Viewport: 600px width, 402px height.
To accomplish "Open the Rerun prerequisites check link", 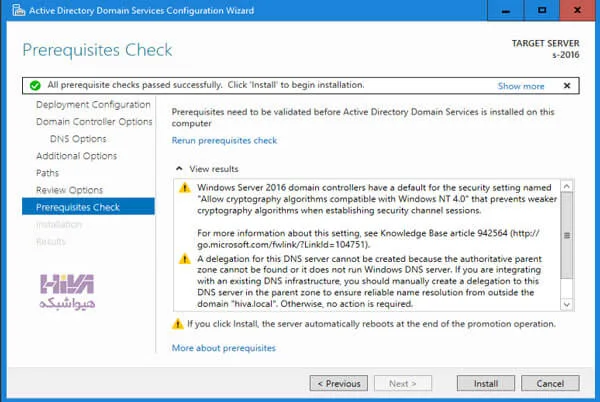I will point(224,140).
